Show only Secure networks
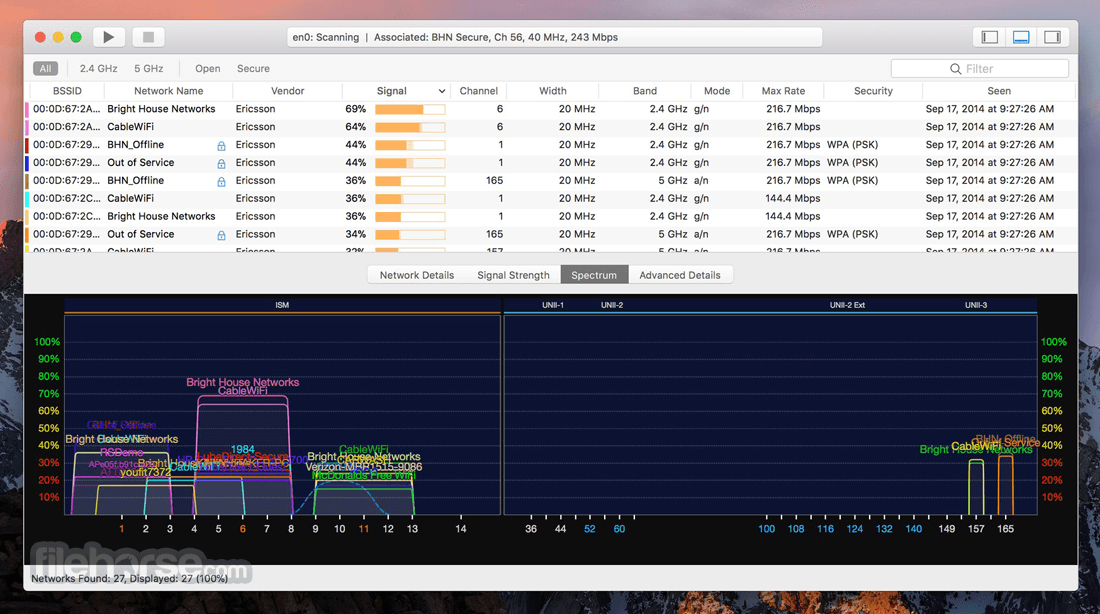 point(253,69)
